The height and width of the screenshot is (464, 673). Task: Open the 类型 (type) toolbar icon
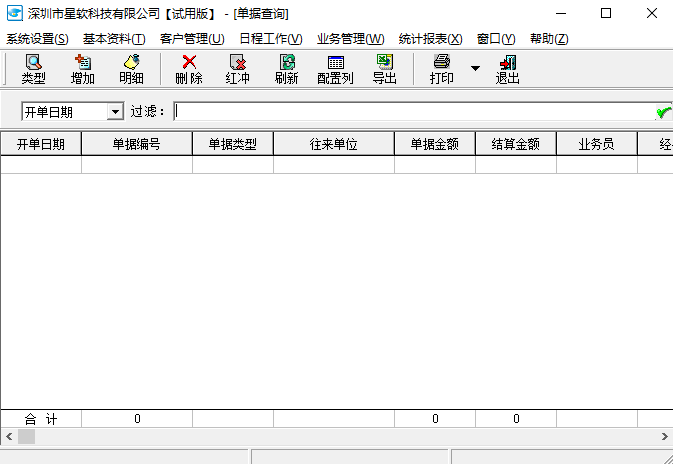pyautogui.click(x=33, y=69)
